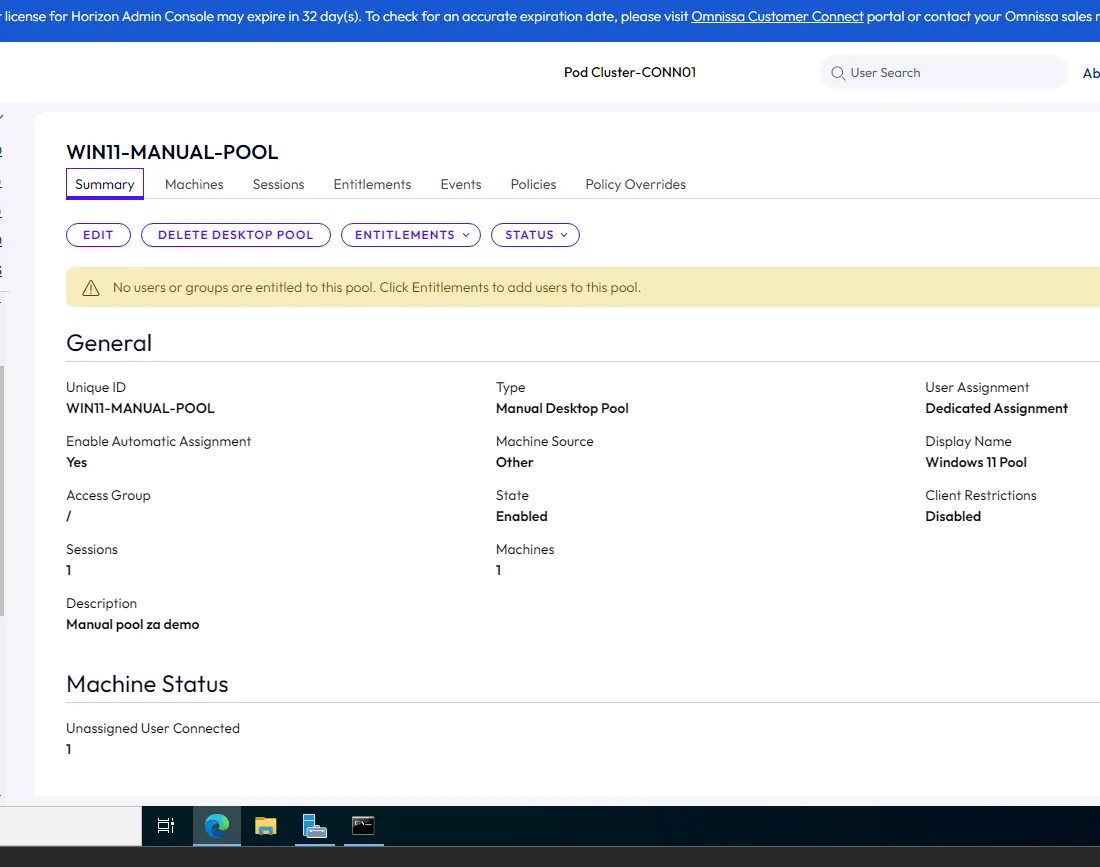This screenshot has height=867, width=1100.
Task: Switch to the Machines tab
Action: (194, 184)
